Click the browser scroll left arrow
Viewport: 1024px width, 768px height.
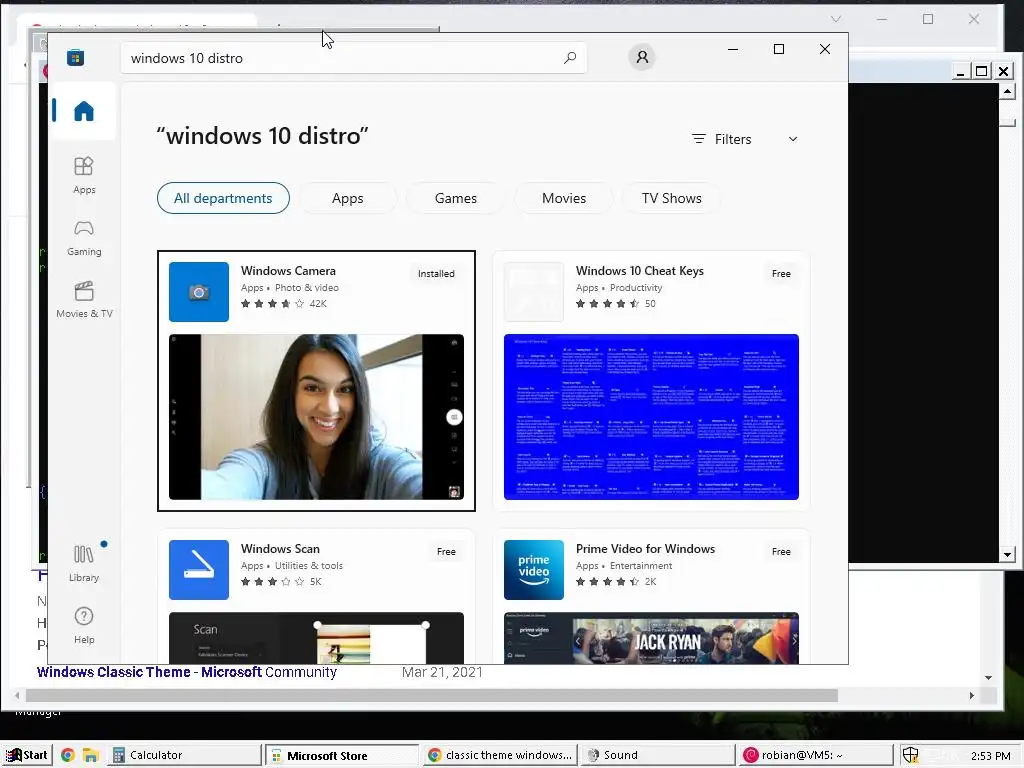click(17, 696)
